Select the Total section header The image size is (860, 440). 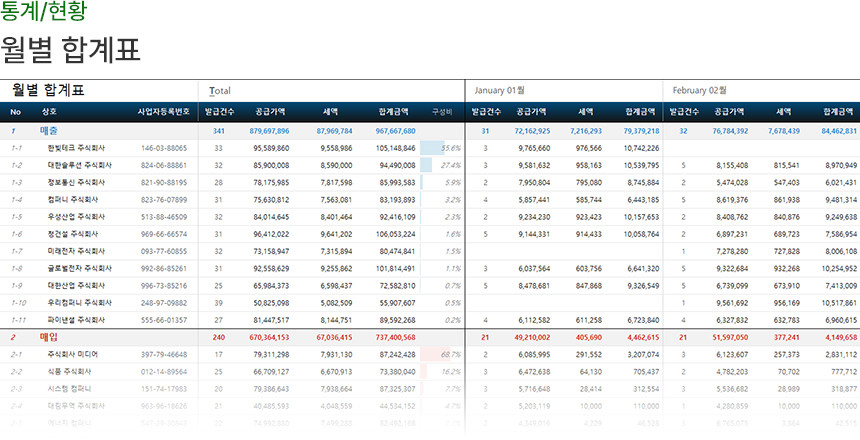219,90
